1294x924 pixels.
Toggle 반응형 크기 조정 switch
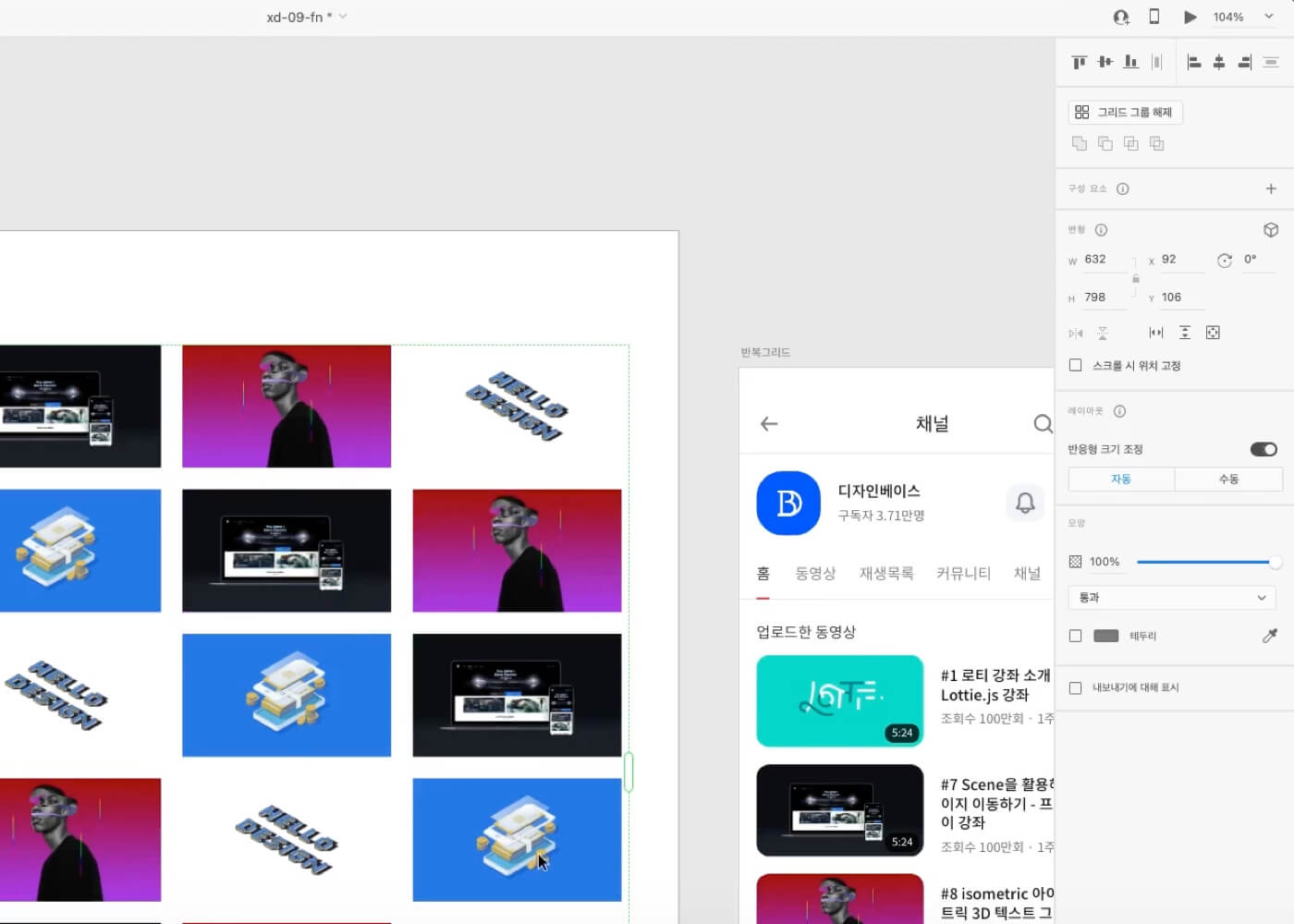[1263, 449]
